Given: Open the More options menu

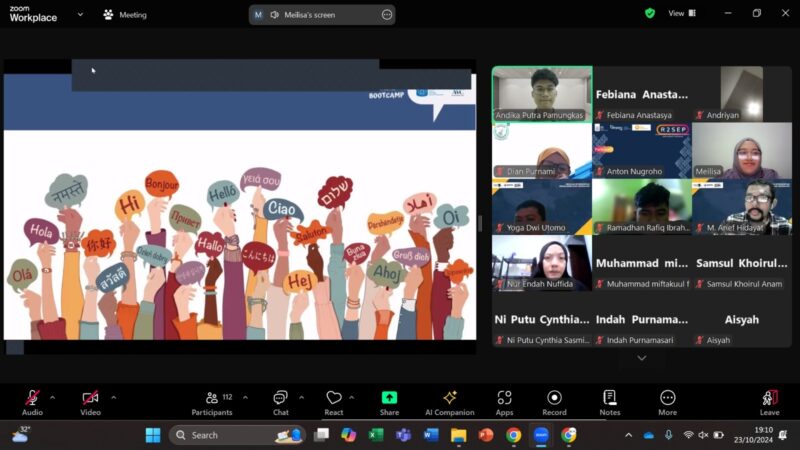Looking at the screenshot, I should [667, 398].
